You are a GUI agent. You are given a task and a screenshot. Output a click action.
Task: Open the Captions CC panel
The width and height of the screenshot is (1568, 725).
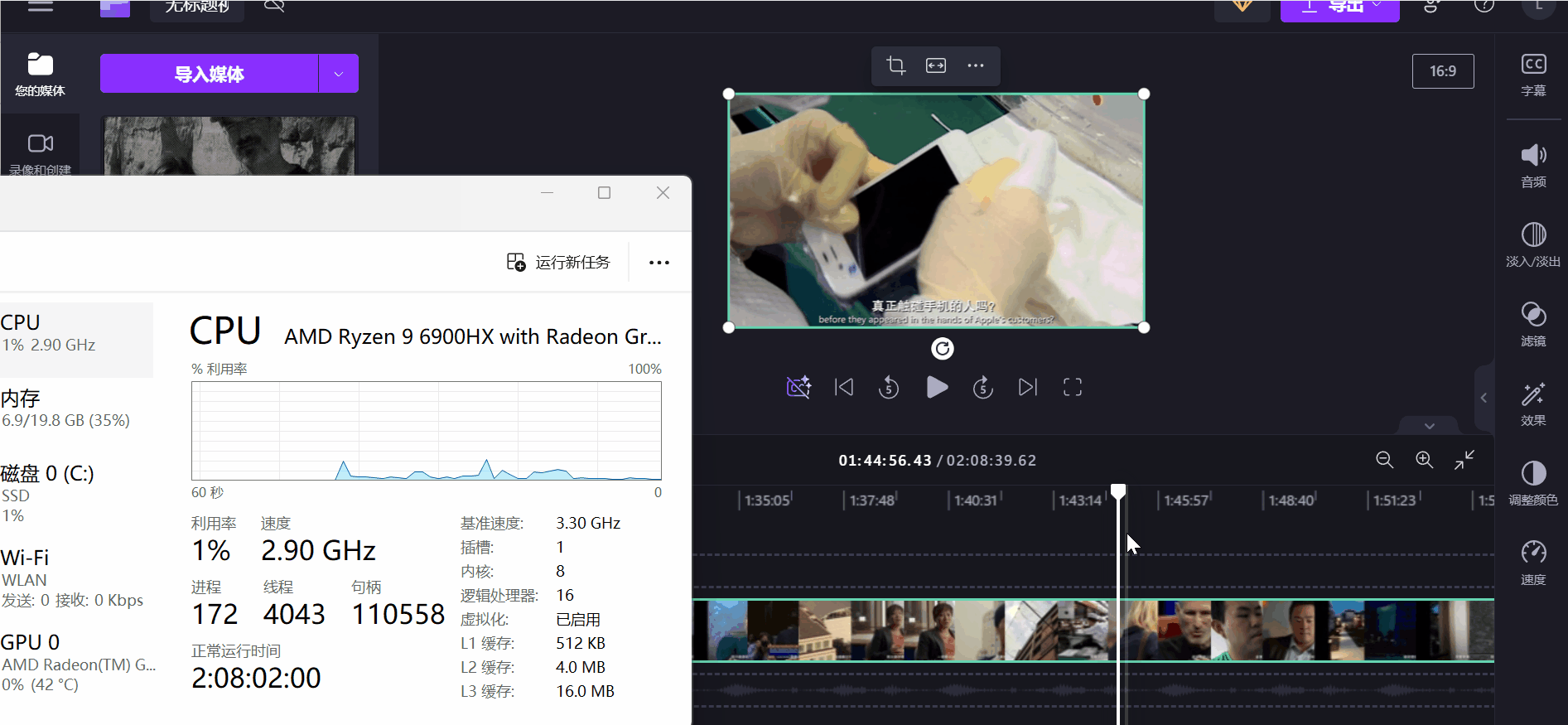(1533, 75)
